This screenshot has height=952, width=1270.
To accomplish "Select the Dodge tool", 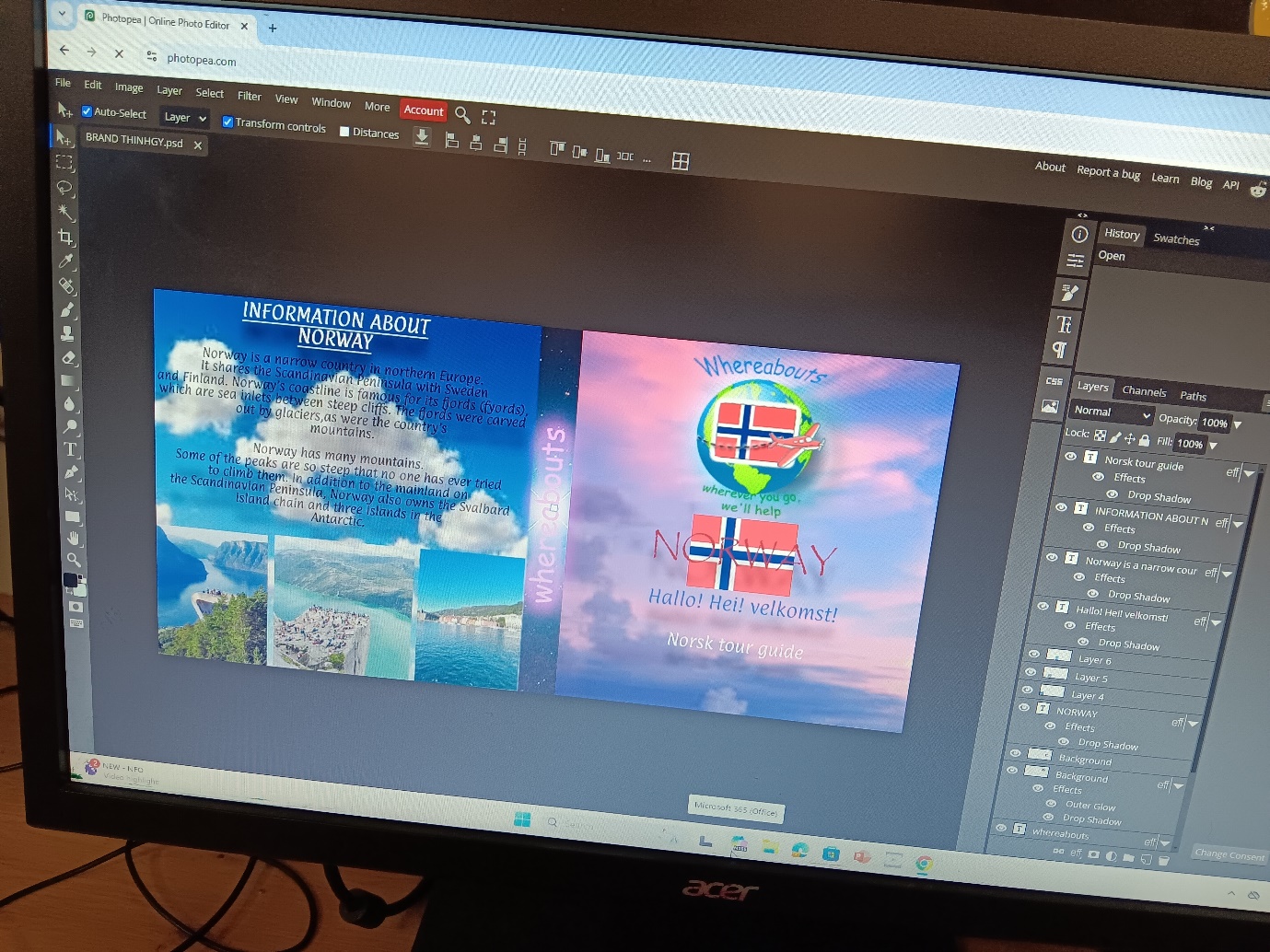I will point(70,426).
